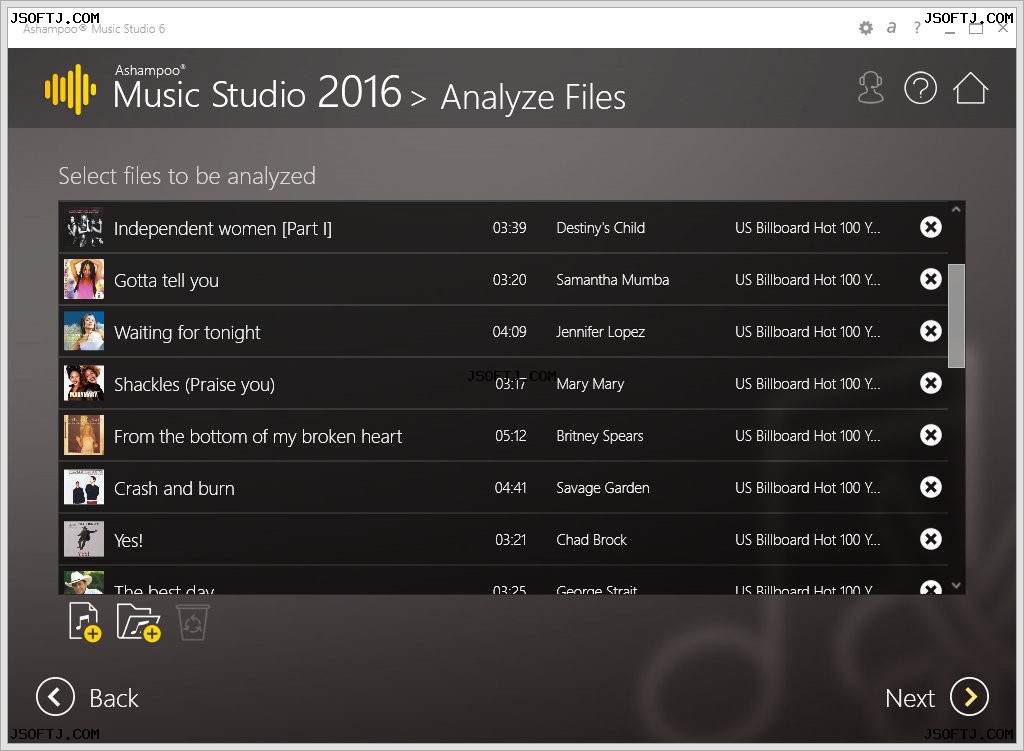The width and height of the screenshot is (1024, 751).
Task: Remove Waiting for tonight from list
Action: (931, 331)
